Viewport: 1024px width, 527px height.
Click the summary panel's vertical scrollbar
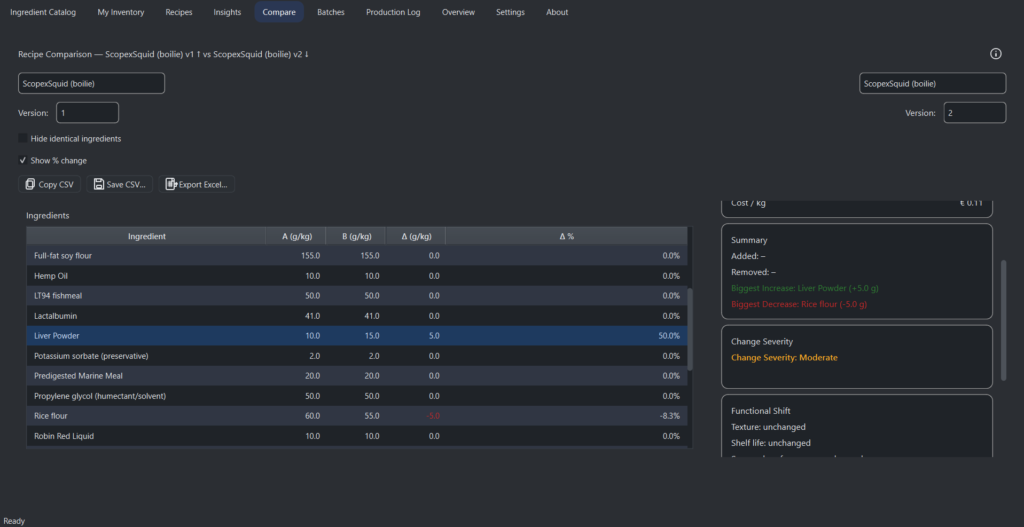click(x=1003, y=320)
